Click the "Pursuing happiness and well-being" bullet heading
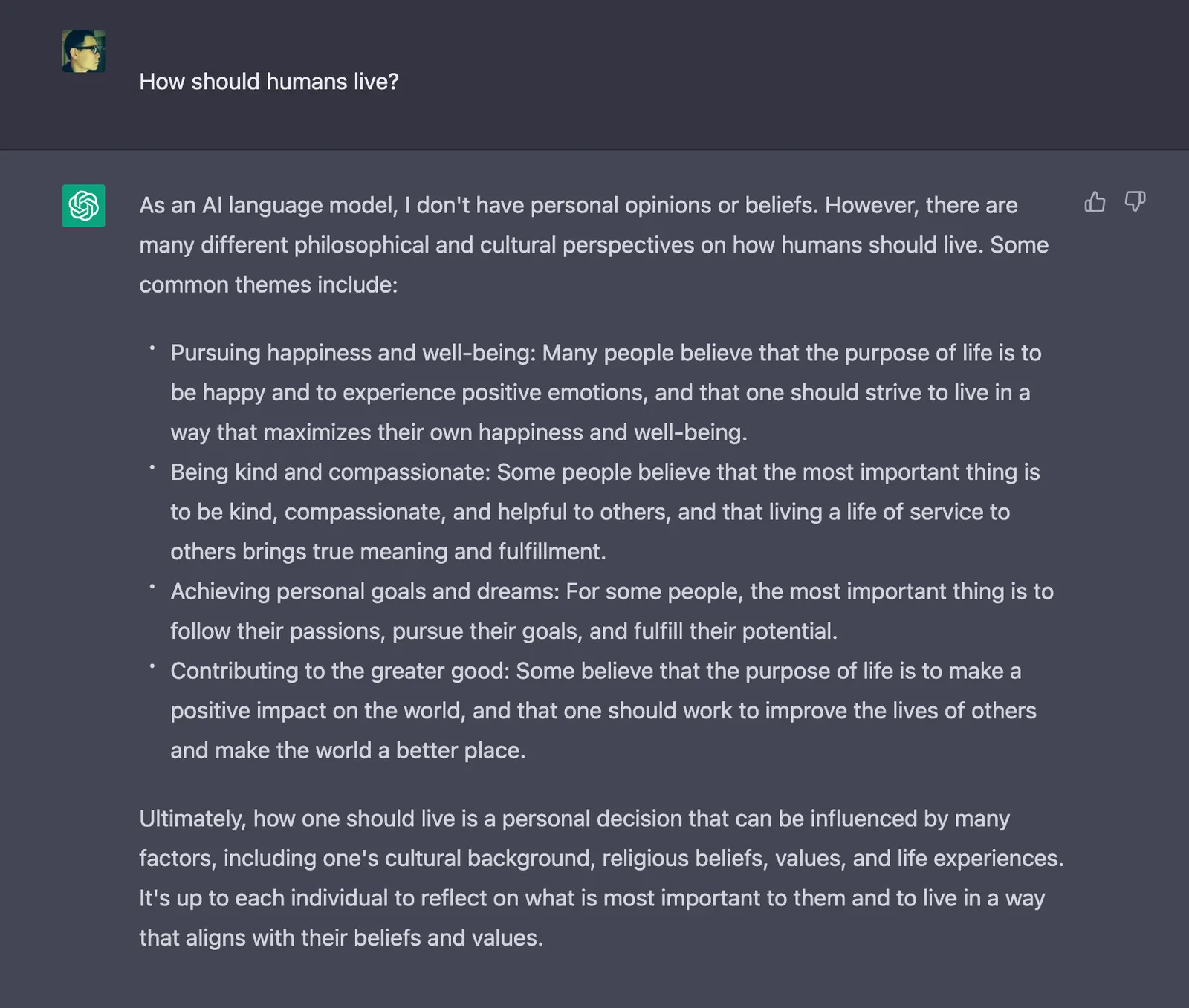1189x1008 pixels. click(353, 353)
